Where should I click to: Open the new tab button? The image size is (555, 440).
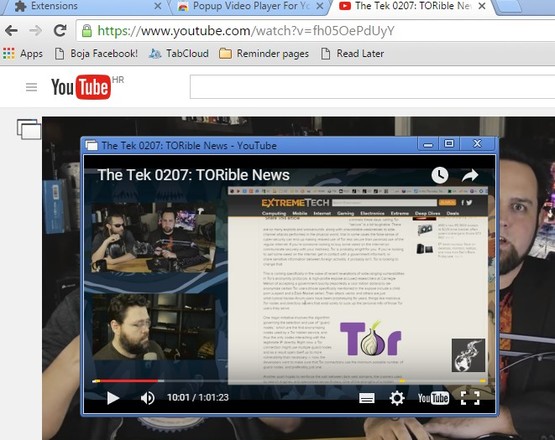(508, 6)
